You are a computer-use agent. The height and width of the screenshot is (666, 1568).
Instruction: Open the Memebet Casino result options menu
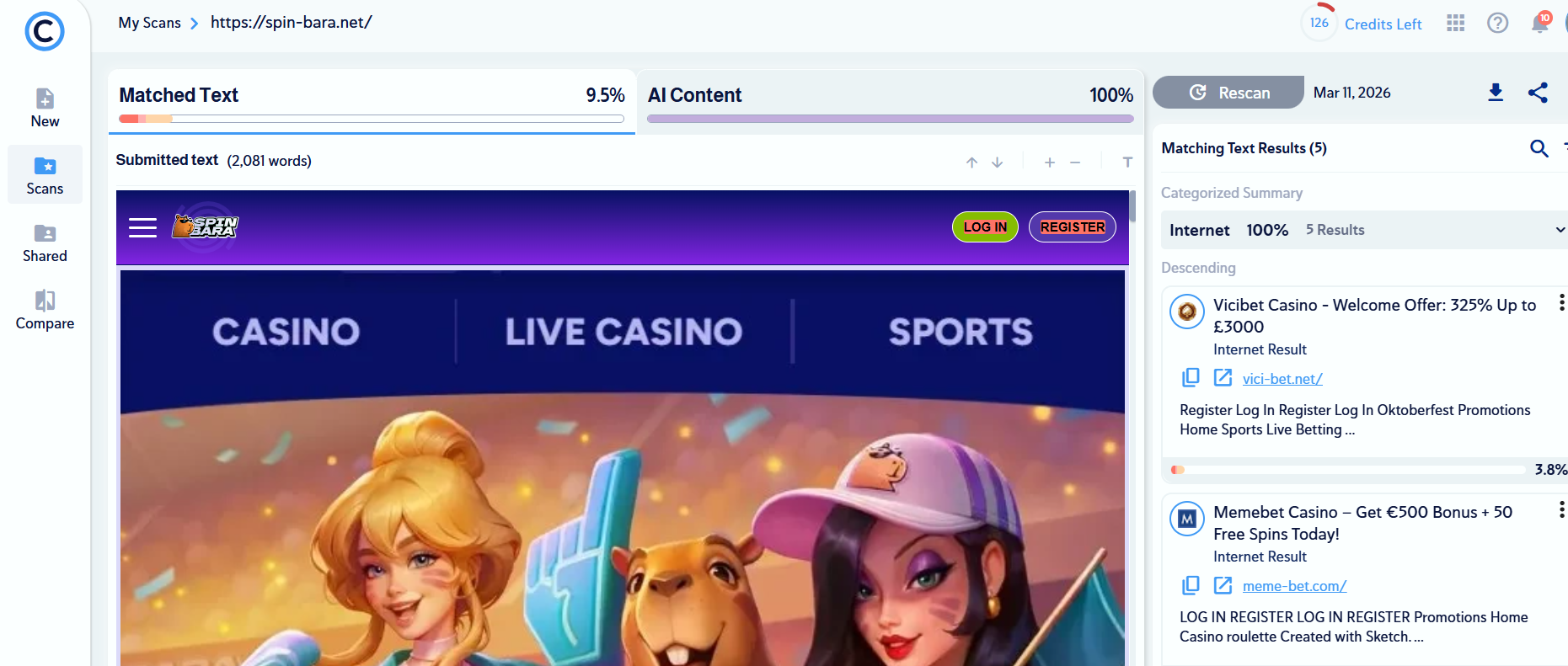pos(1561,509)
